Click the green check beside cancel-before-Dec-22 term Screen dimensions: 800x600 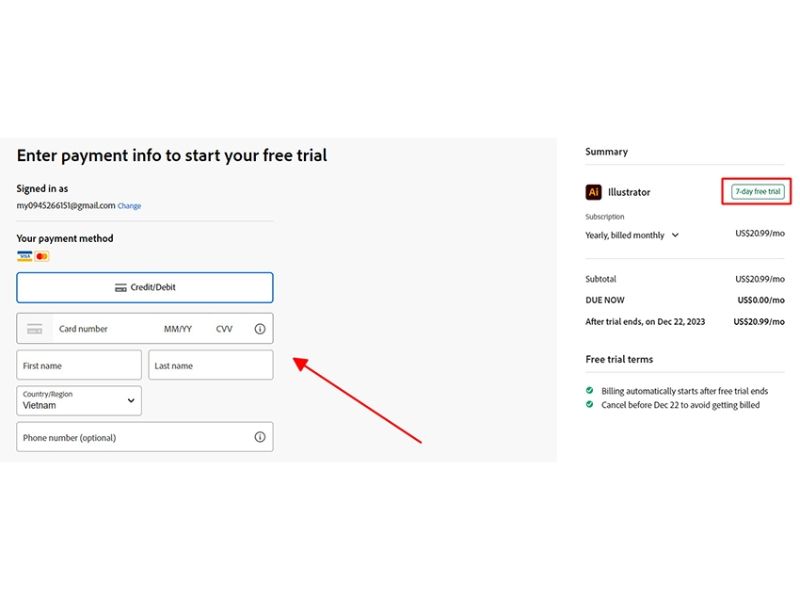[x=590, y=405]
